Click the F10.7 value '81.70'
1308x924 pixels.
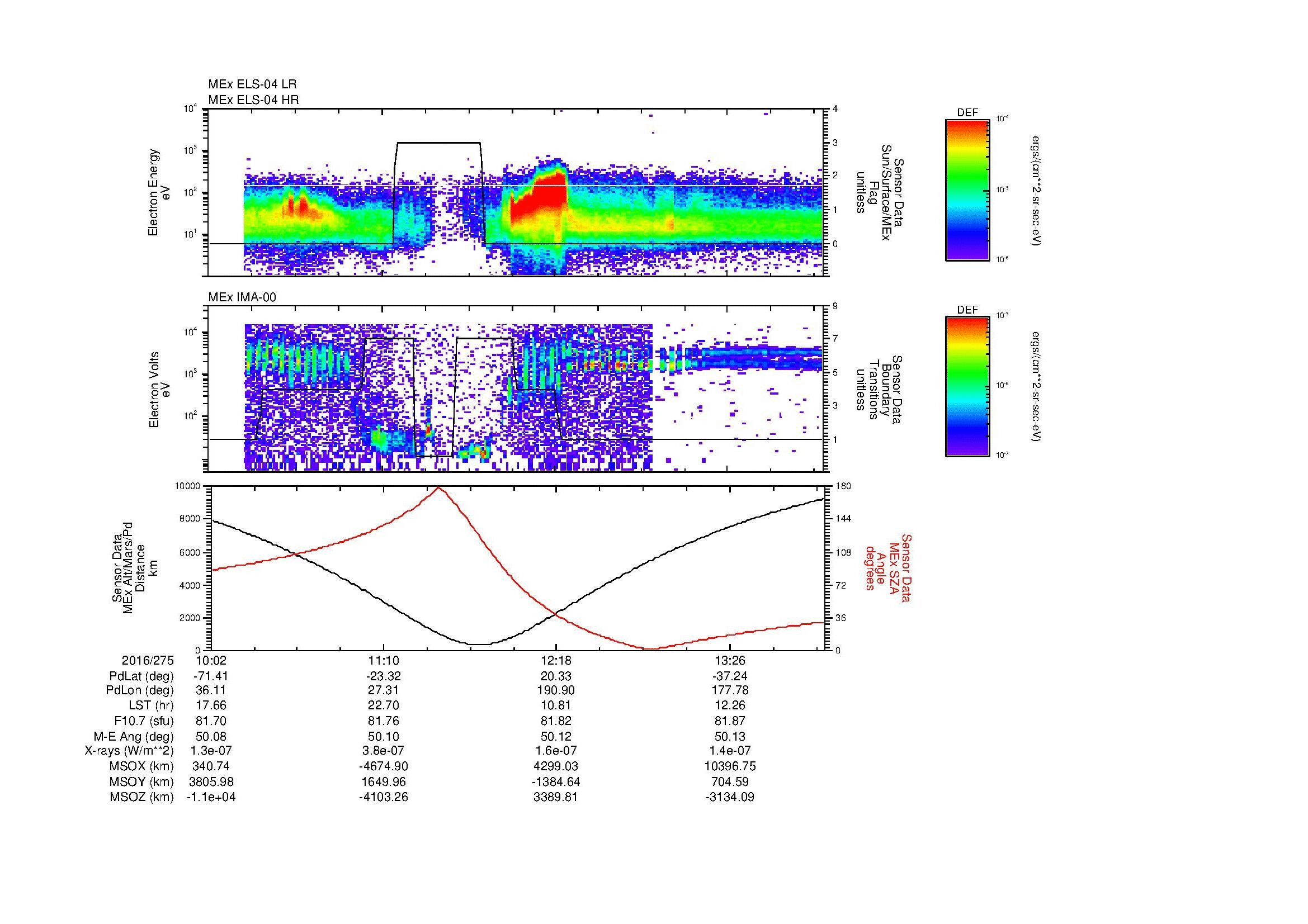point(211,721)
